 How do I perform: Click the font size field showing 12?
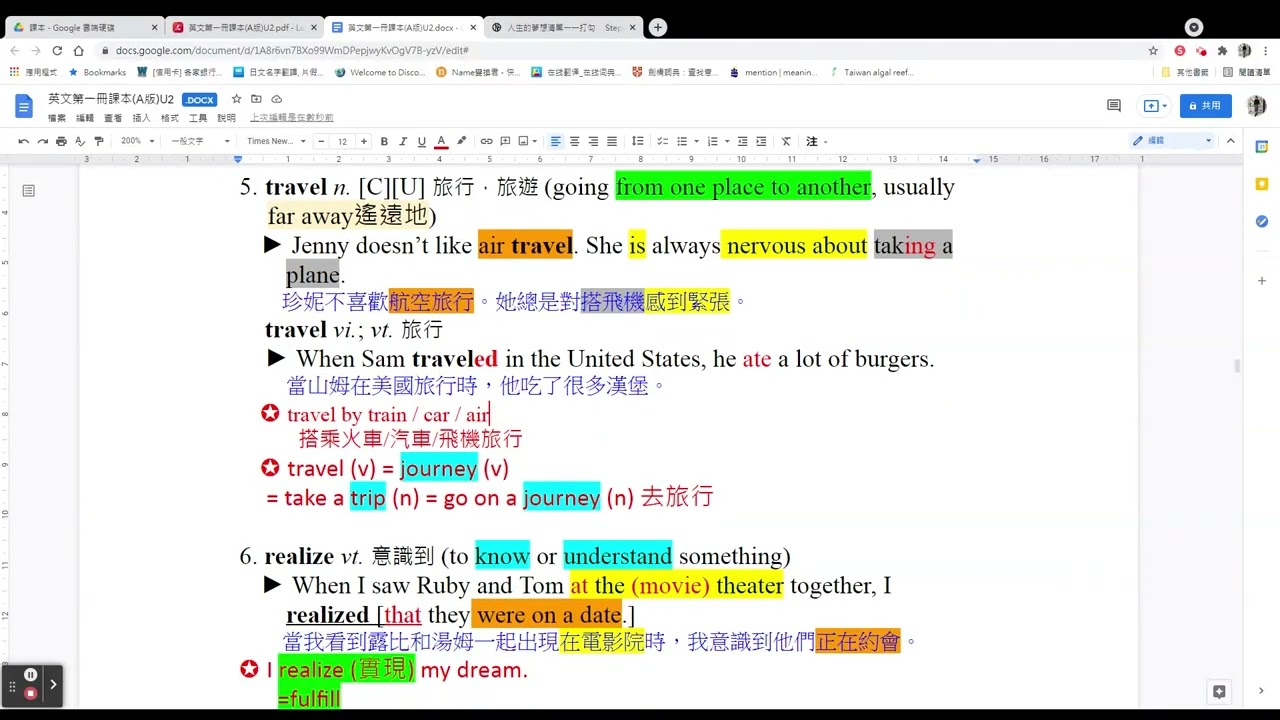[x=342, y=141]
